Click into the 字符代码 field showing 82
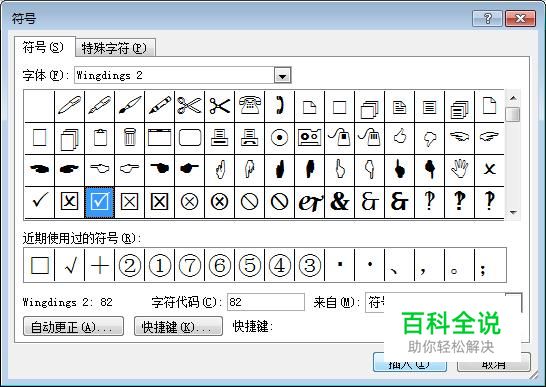 [265, 302]
